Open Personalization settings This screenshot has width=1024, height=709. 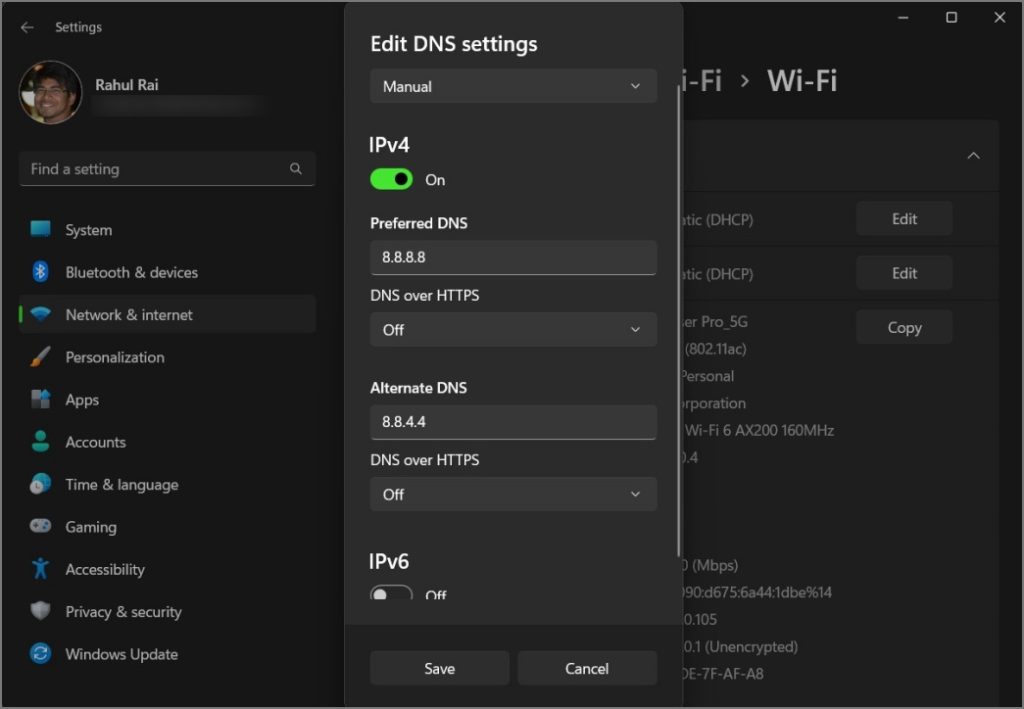click(x=167, y=357)
